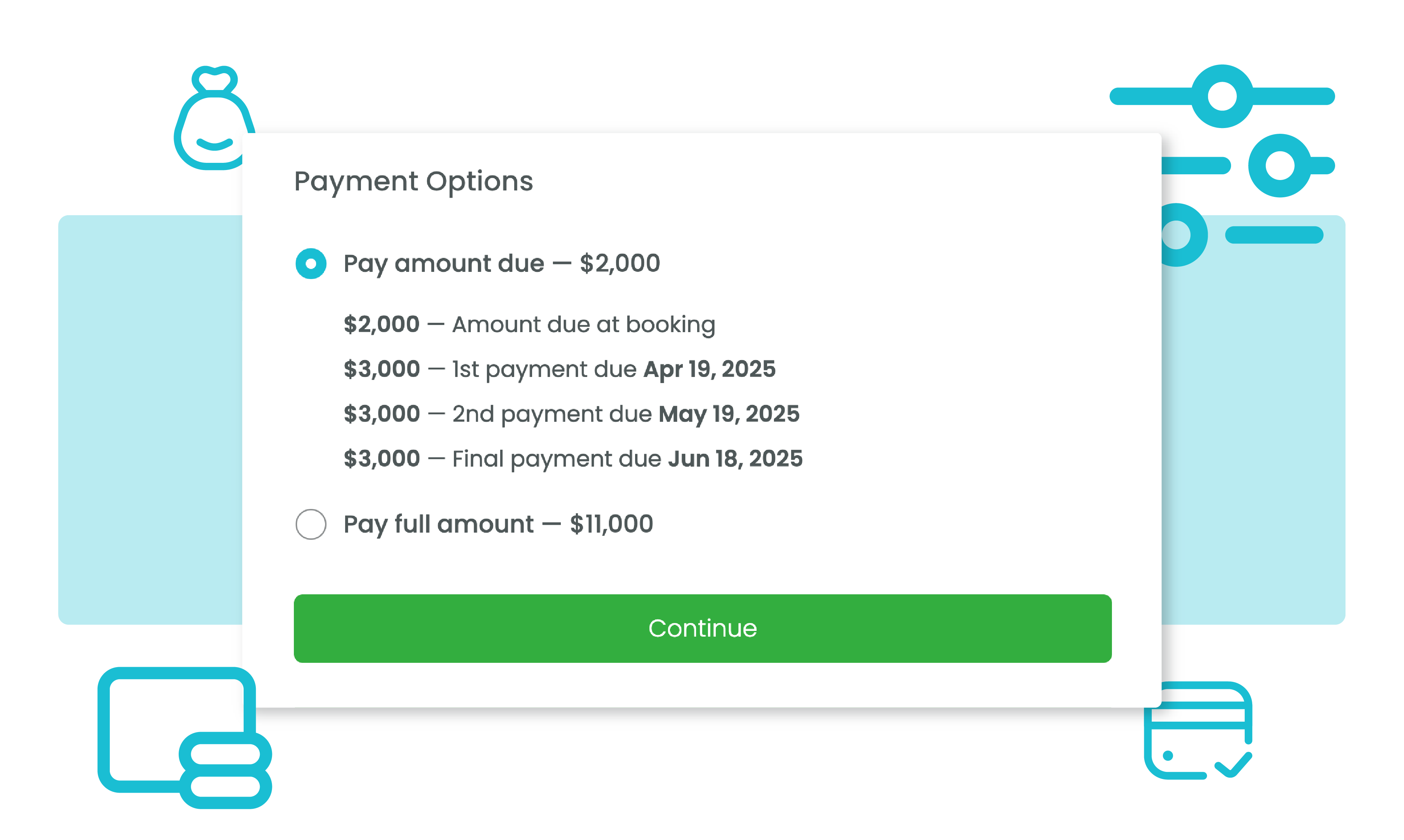Click the checkmark on the card icon
The image size is (1404, 840).
[x=1234, y=765]
